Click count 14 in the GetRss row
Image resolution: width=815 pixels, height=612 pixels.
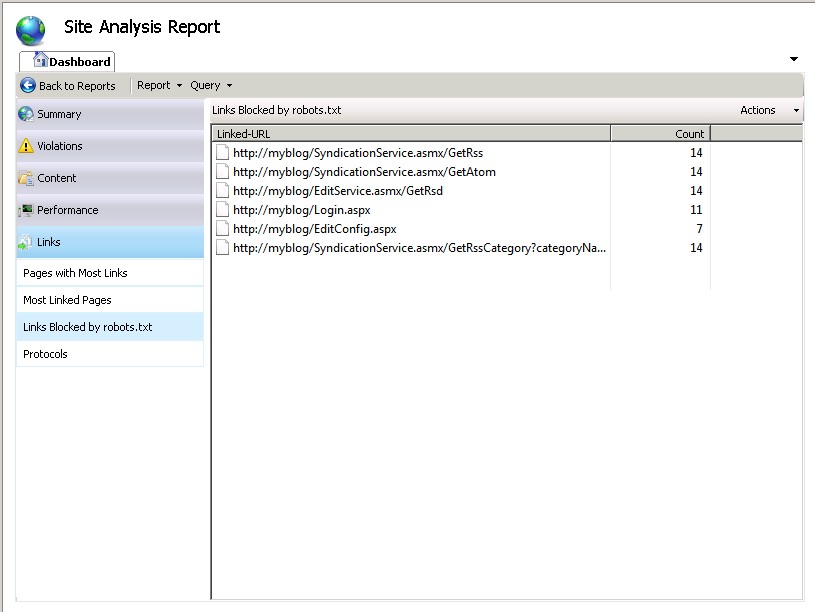[696, 153]
